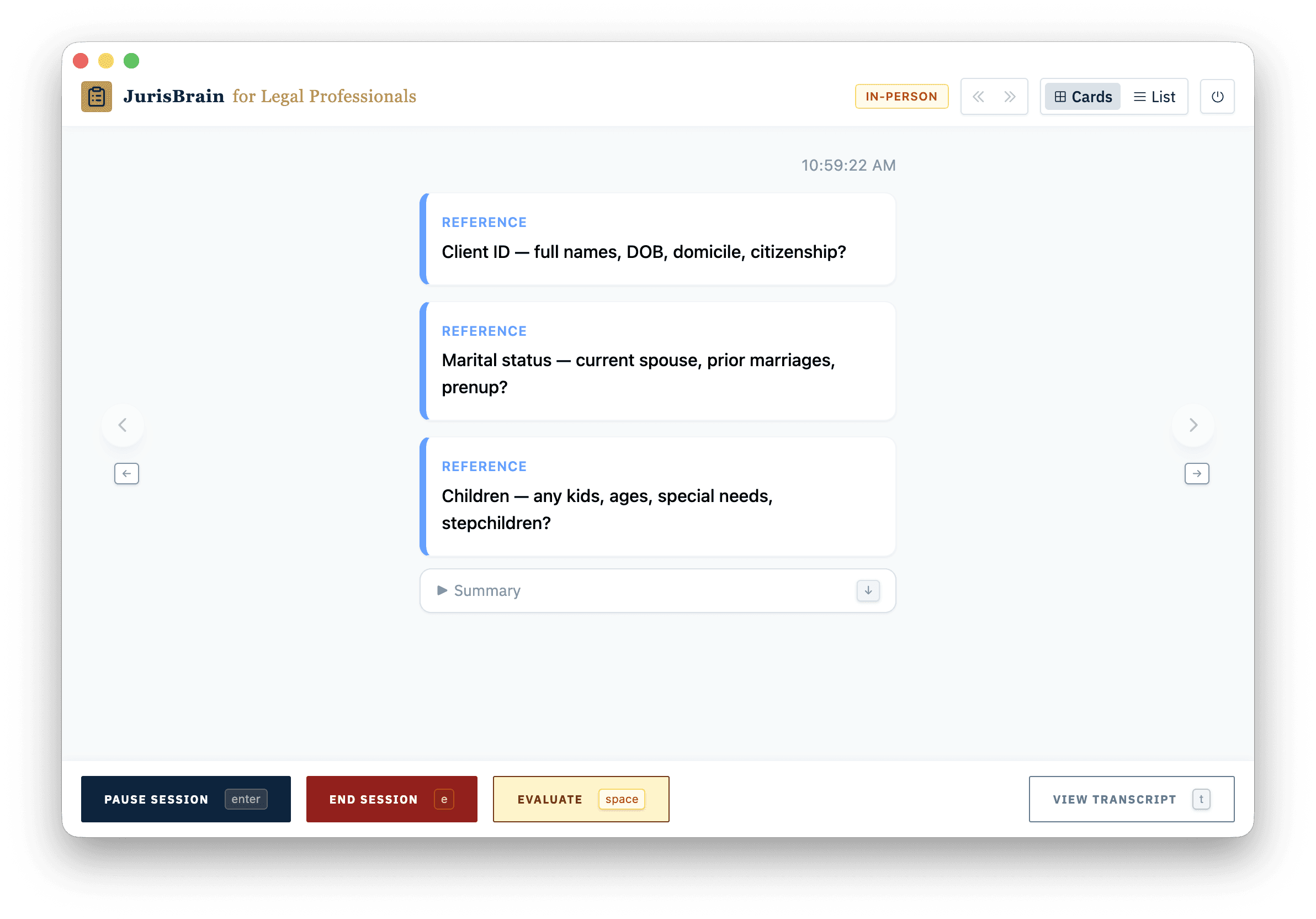1316x919 pixels.
Task: Select the Client ID reference card
Action: (x=657, y=239)
